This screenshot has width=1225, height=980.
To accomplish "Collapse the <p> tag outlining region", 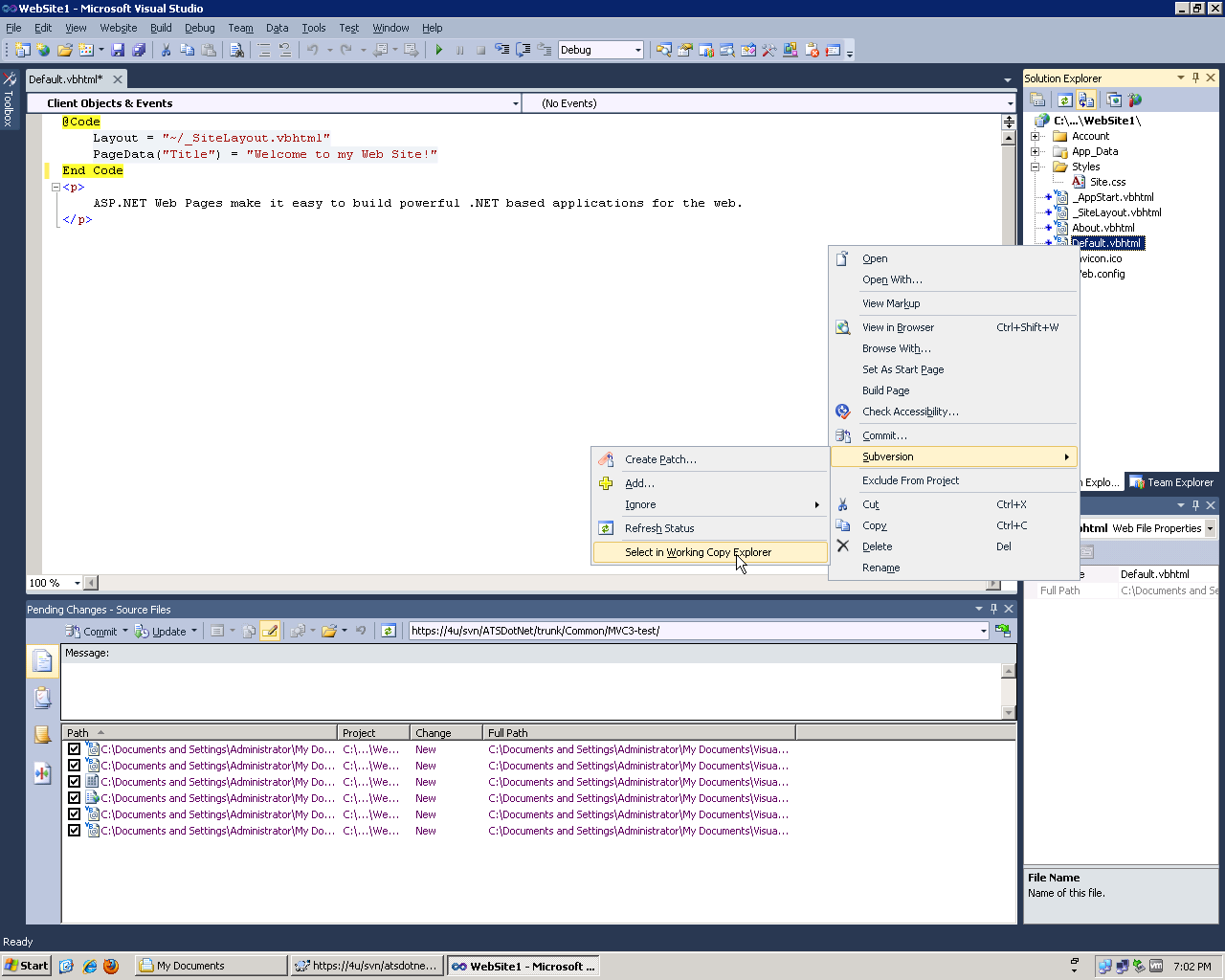I will 56,187.
